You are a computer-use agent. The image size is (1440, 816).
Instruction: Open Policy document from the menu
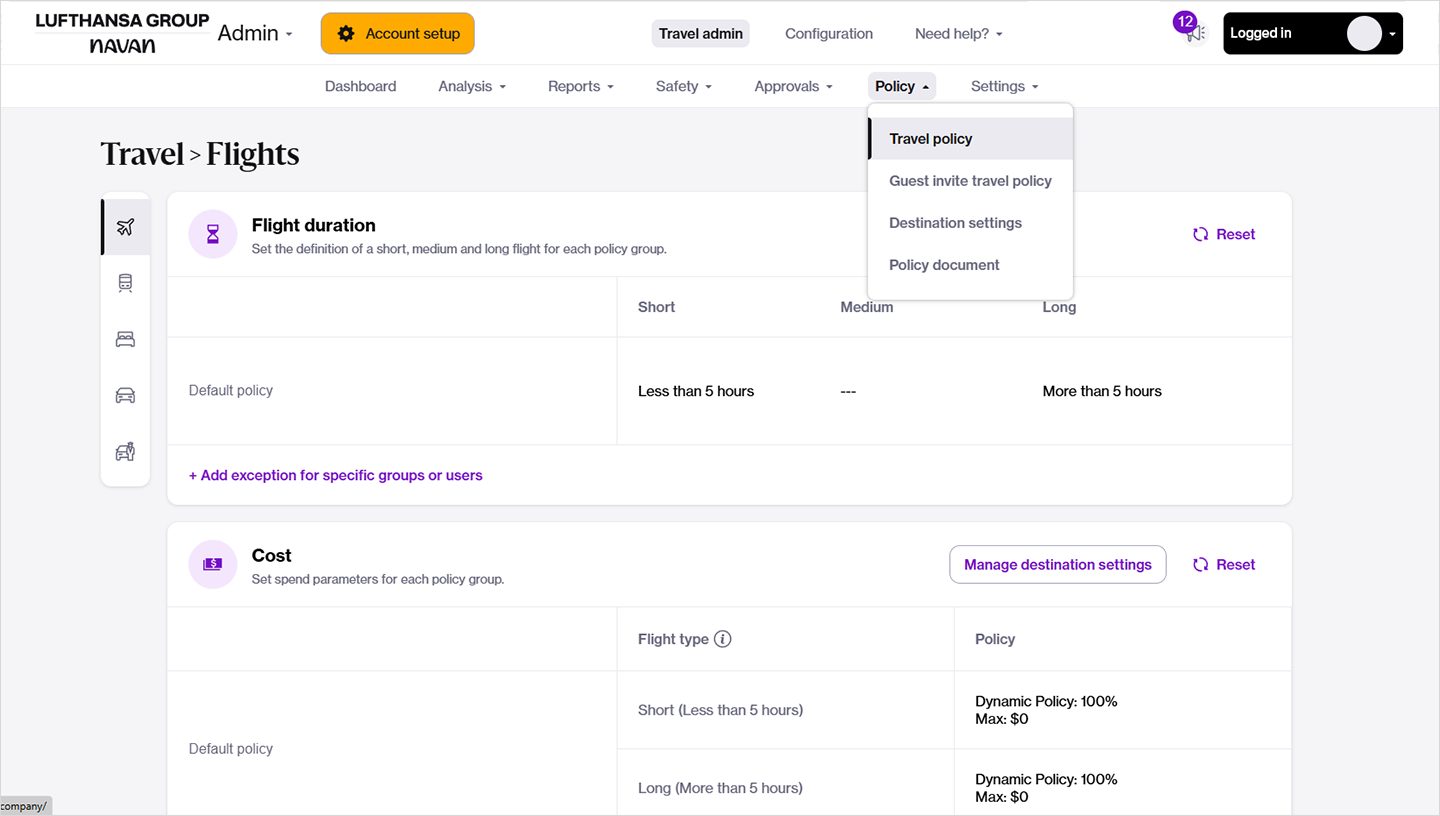944,265
